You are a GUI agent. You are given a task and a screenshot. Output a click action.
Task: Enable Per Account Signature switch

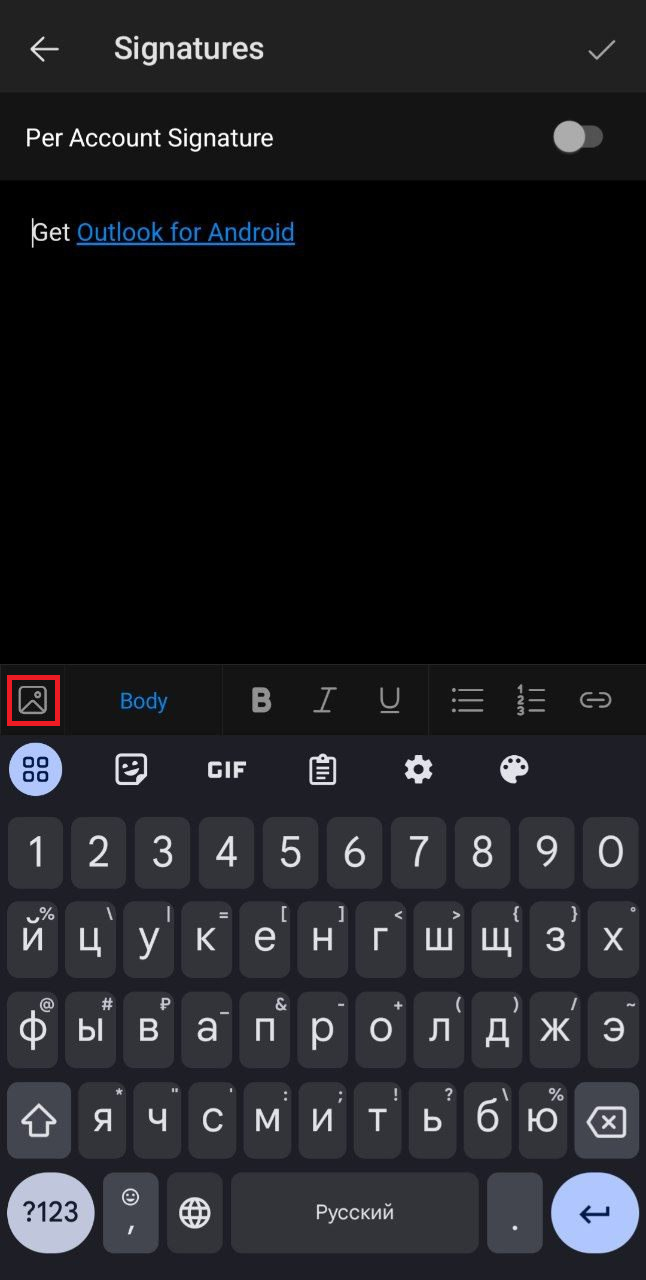click(x=579, y=137)
